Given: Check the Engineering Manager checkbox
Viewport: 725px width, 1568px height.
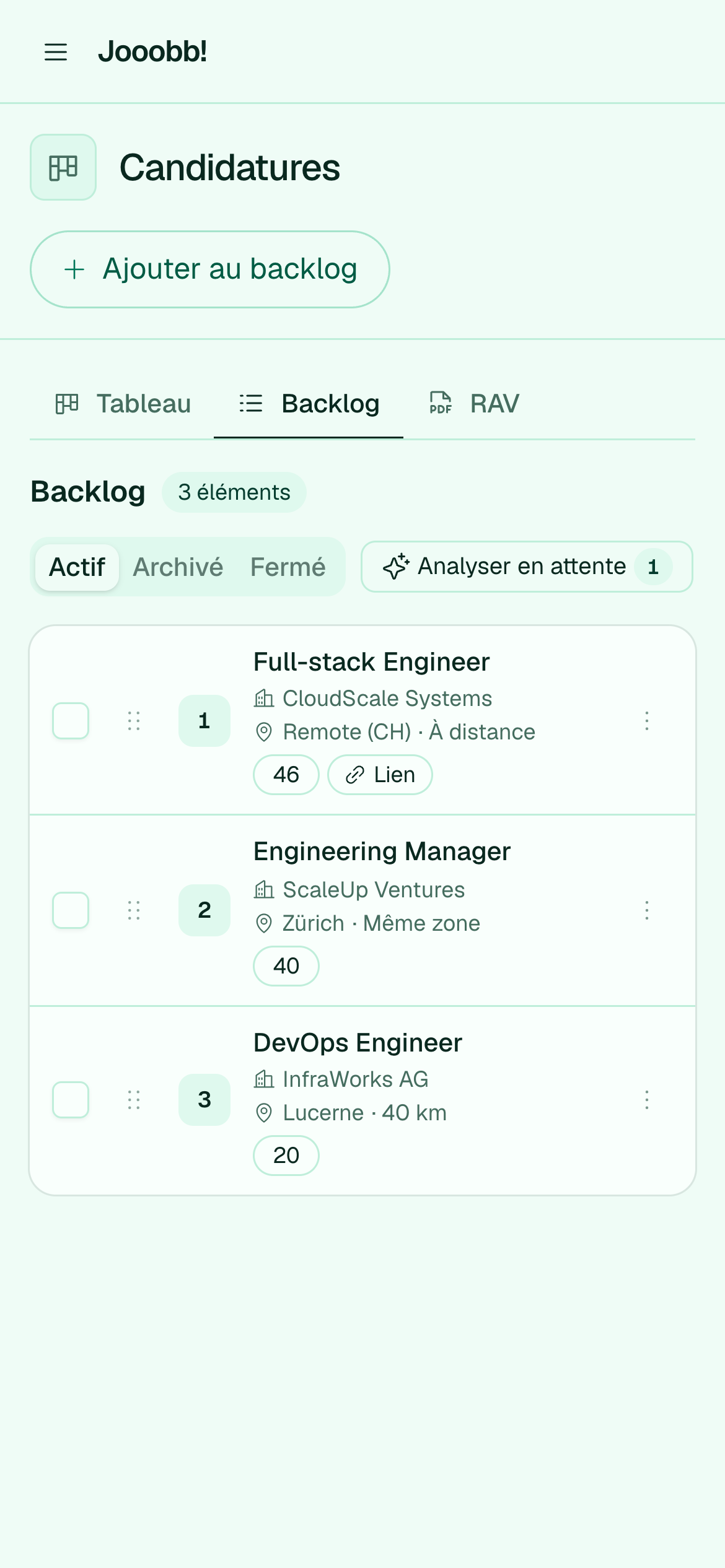Looking at the screenshot, I should (71, 910).
